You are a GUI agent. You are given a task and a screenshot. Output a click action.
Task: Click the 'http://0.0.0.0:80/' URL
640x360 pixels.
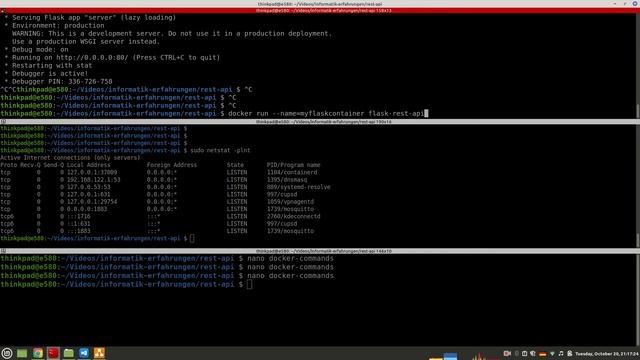click(x=92, y=58)
